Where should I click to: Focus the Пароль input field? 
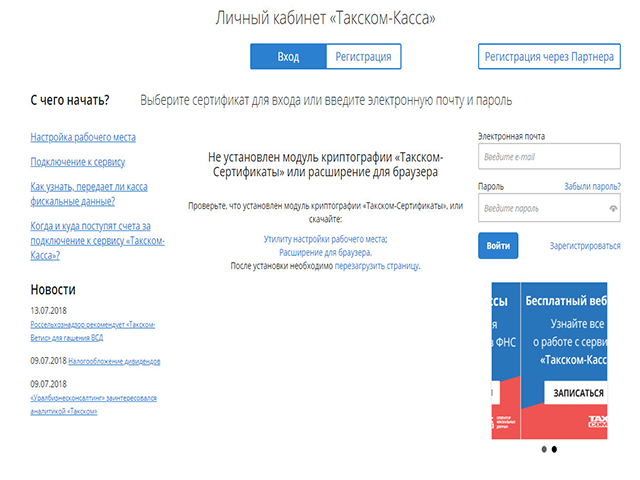pyautogui.click(x=549, y=208)
